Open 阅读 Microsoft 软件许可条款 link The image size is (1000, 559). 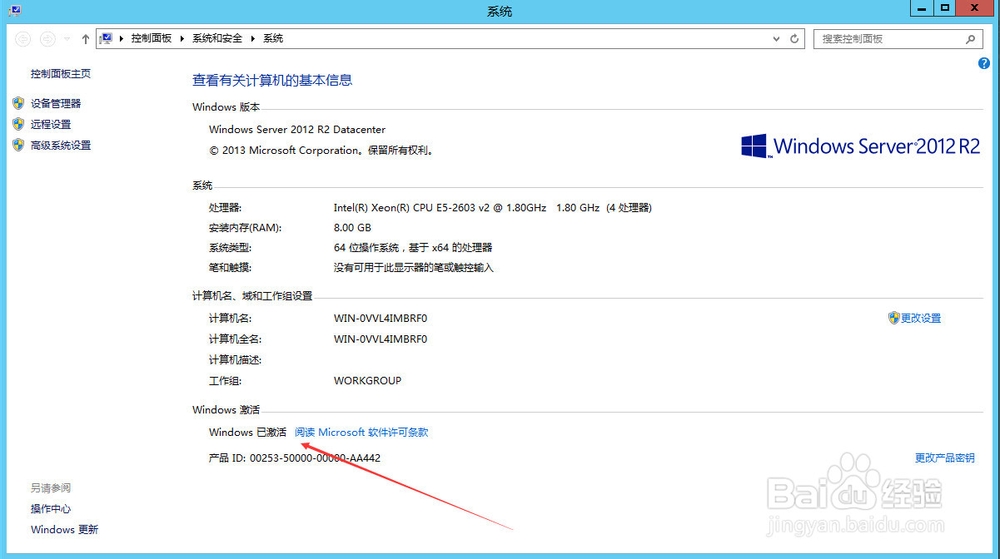(361, 432)
